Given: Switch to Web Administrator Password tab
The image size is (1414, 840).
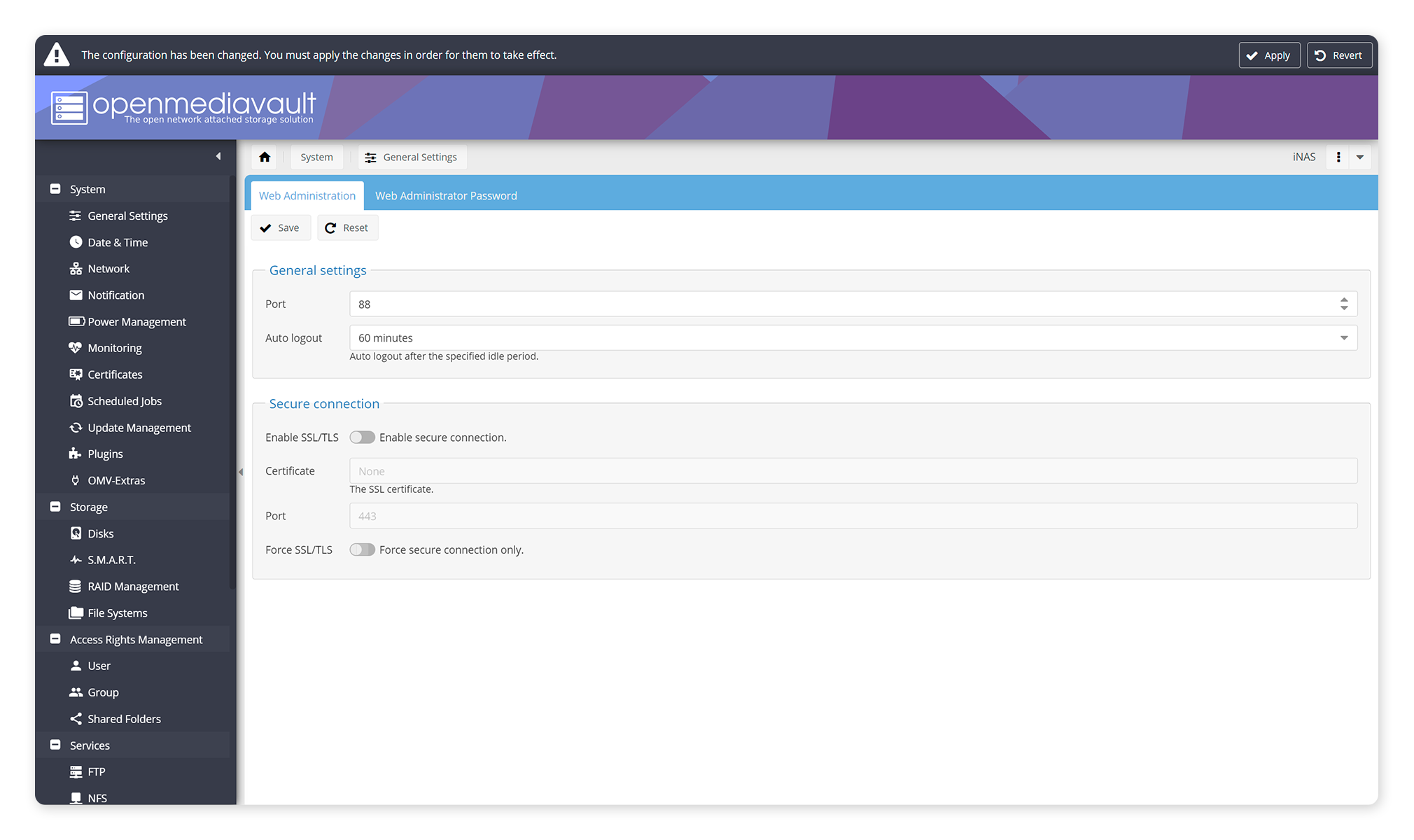Looking at the screenshot, I should pos(446,196).
